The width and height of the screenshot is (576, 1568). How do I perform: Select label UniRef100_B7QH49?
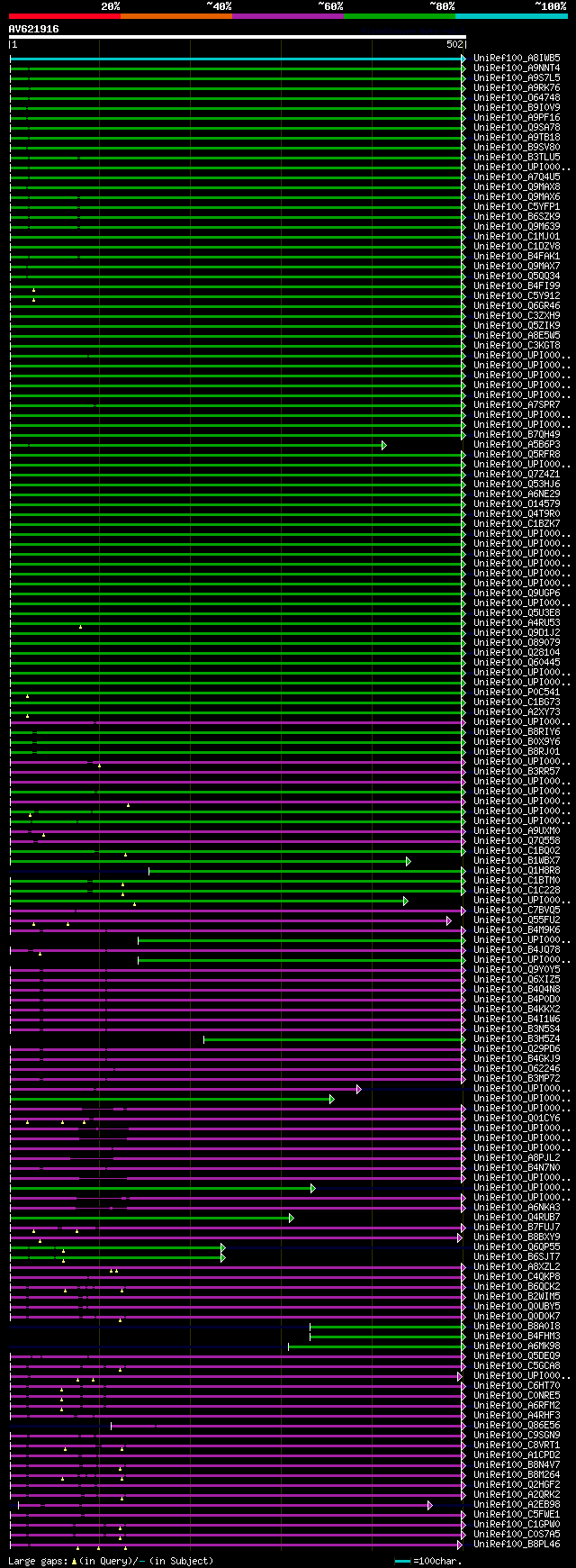517,435
